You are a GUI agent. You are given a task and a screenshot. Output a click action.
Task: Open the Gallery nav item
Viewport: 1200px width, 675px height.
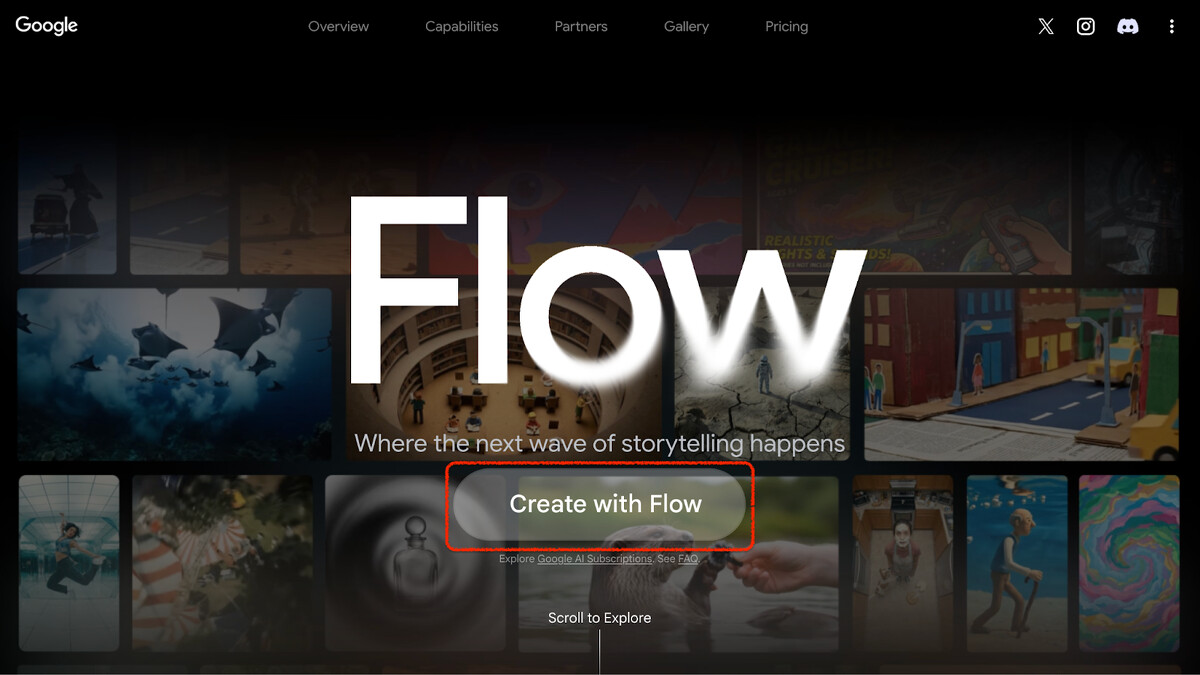686,27
